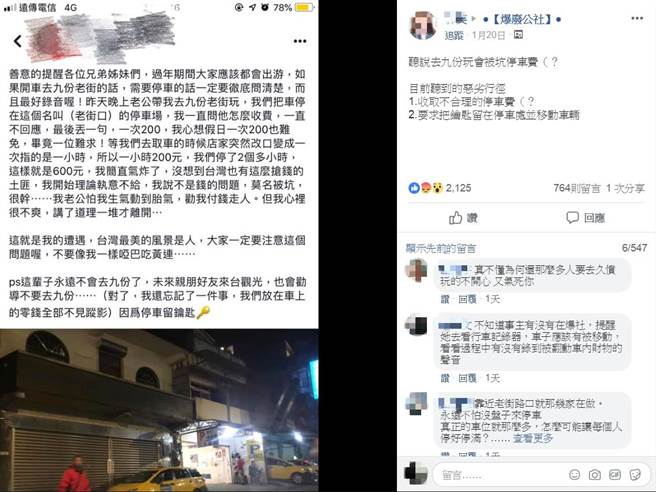Open three-dot options on right post
Screen dimensions: 656x492
(x=637, y=18)
